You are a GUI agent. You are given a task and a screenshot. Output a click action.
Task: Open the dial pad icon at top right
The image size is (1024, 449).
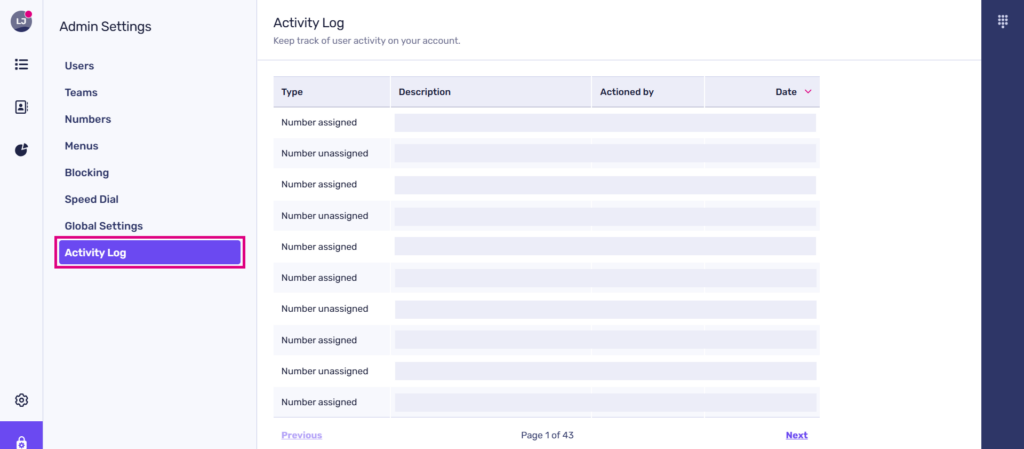[1002, 22]
